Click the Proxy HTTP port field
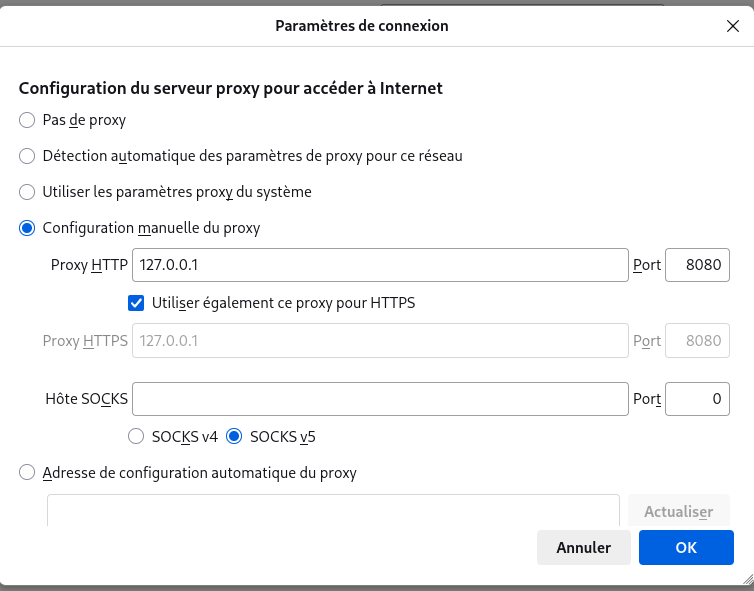 click(x=697, y=265)
